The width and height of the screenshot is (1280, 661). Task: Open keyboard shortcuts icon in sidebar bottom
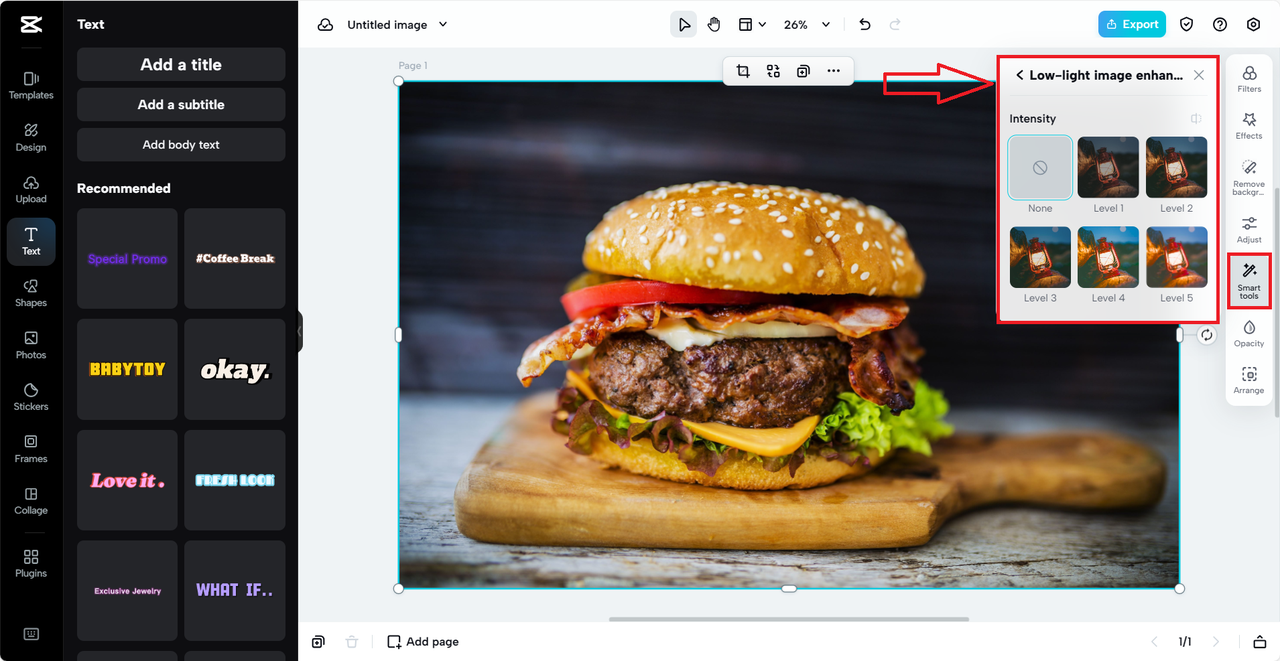click(31, 634)
